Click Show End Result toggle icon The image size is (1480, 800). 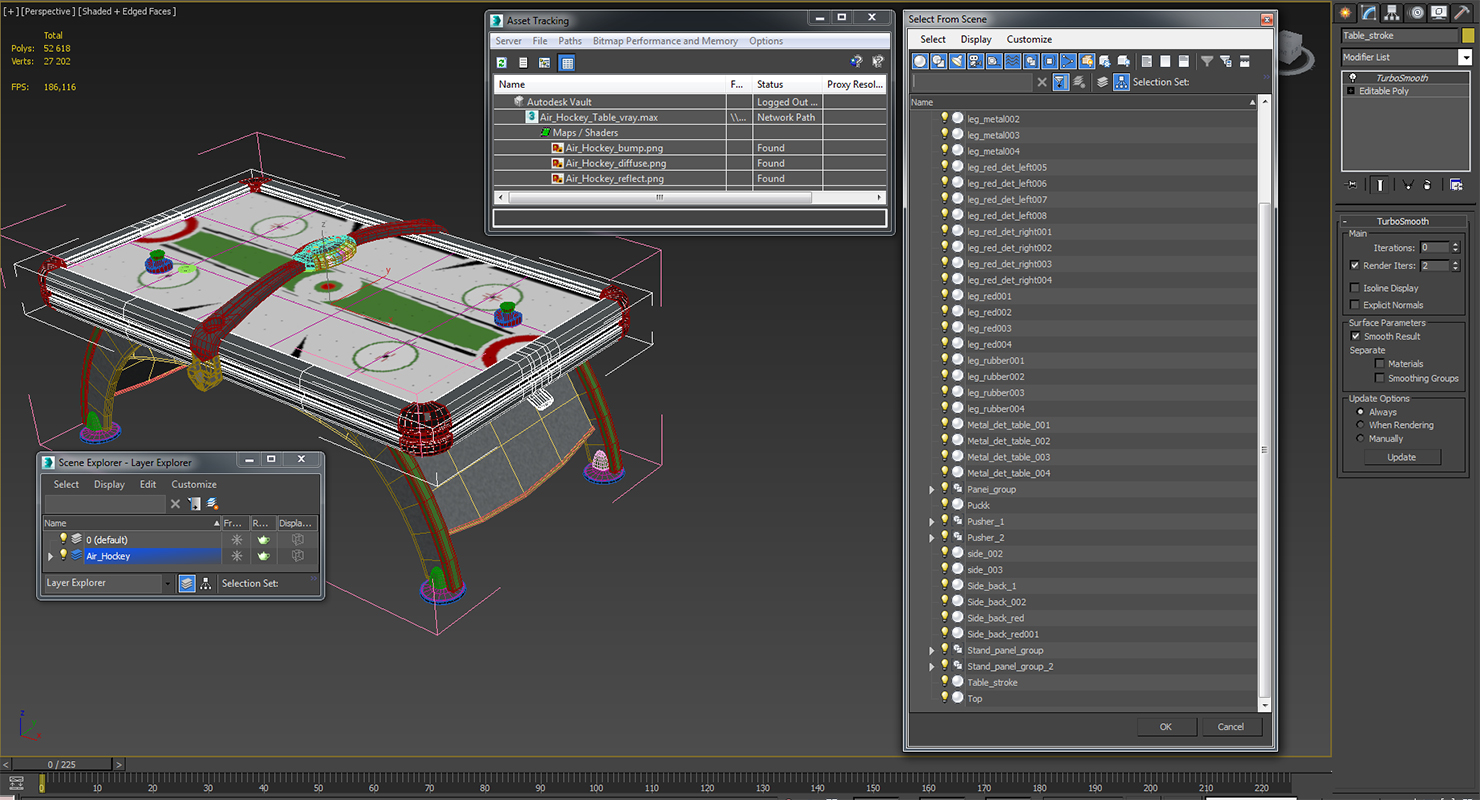point(1380,185)
